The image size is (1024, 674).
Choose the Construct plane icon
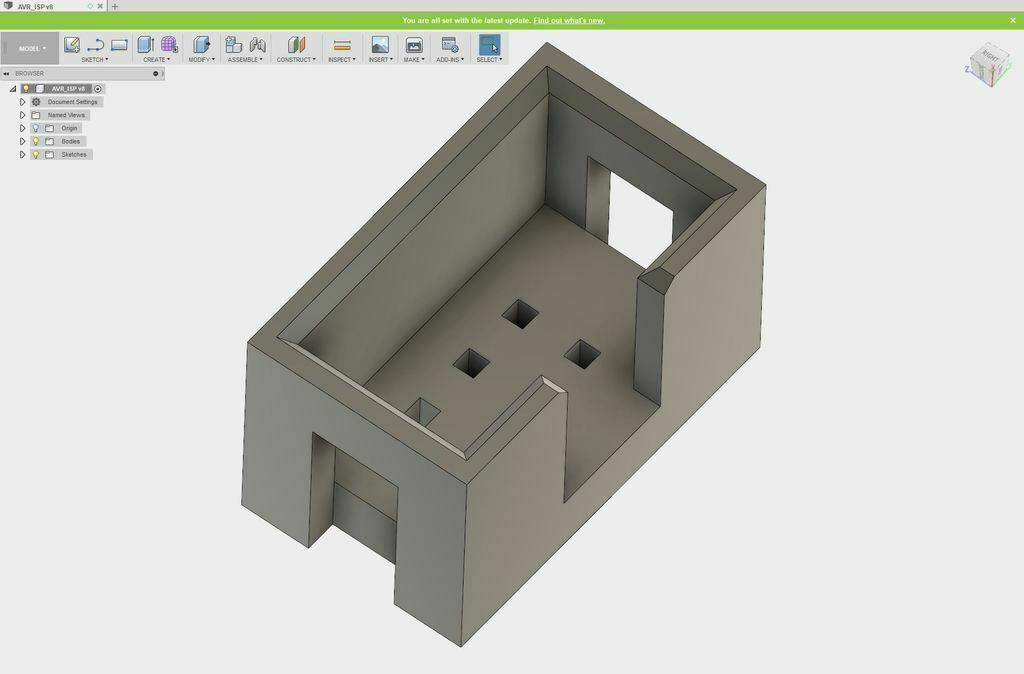coord(296,44)
